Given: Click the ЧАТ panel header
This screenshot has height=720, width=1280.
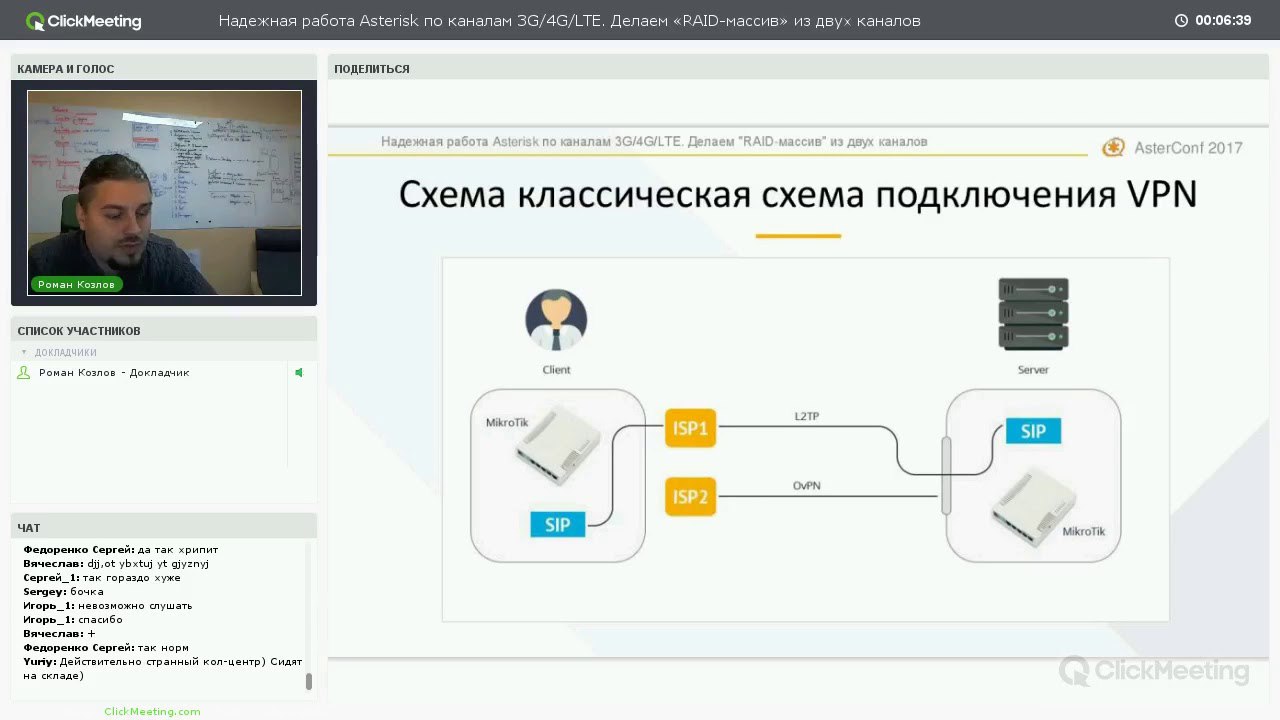Looking at the screenshot, I should (x=164, y=527).
